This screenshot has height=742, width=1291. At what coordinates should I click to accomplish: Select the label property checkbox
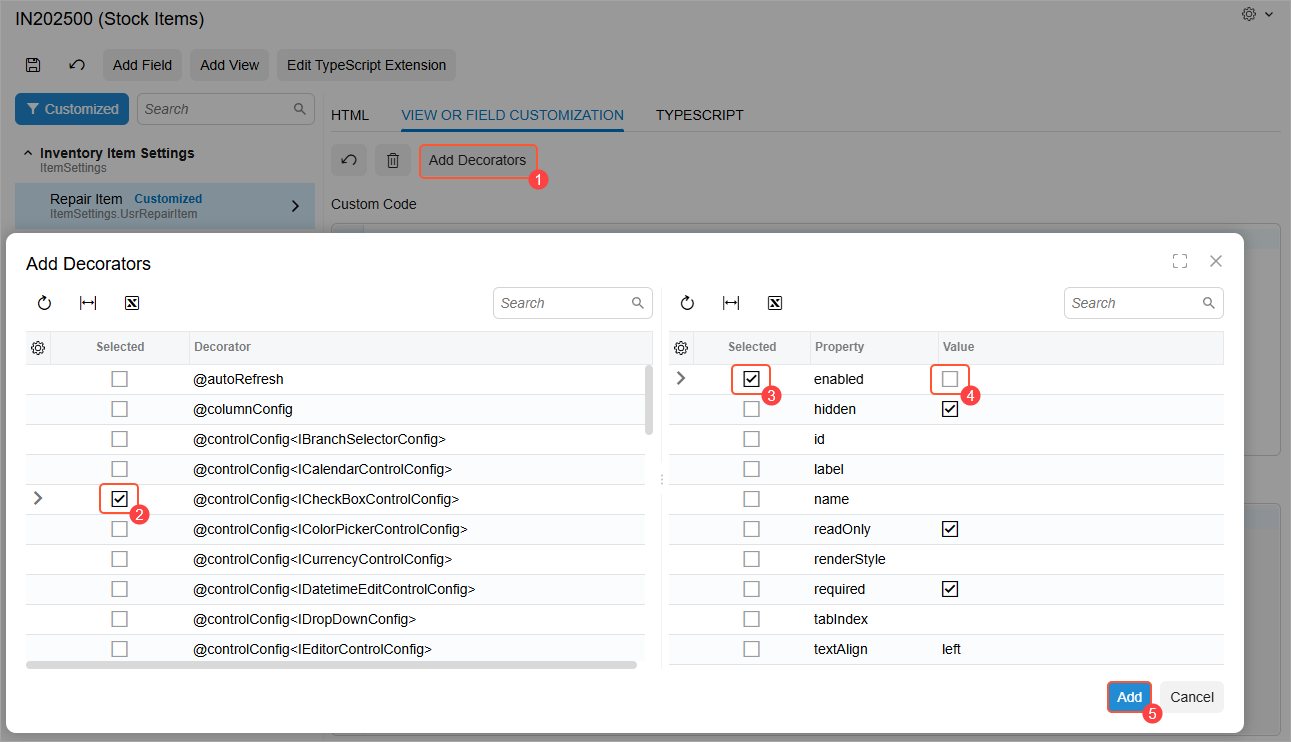pos(751,469)
